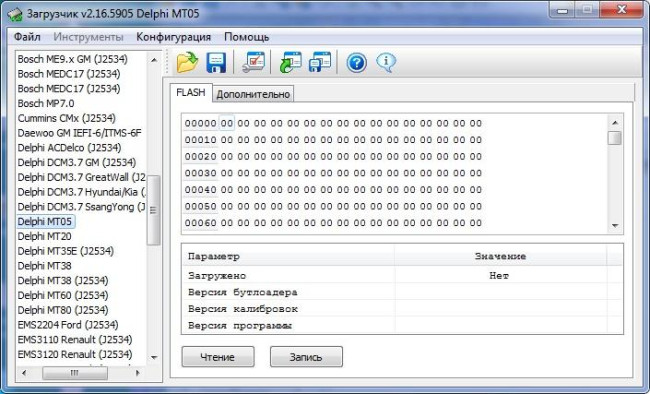Image resolution: width=650 pixels, height=394 pixels.
Task: Open the Конфигурация menu
Action: [173, 37]
